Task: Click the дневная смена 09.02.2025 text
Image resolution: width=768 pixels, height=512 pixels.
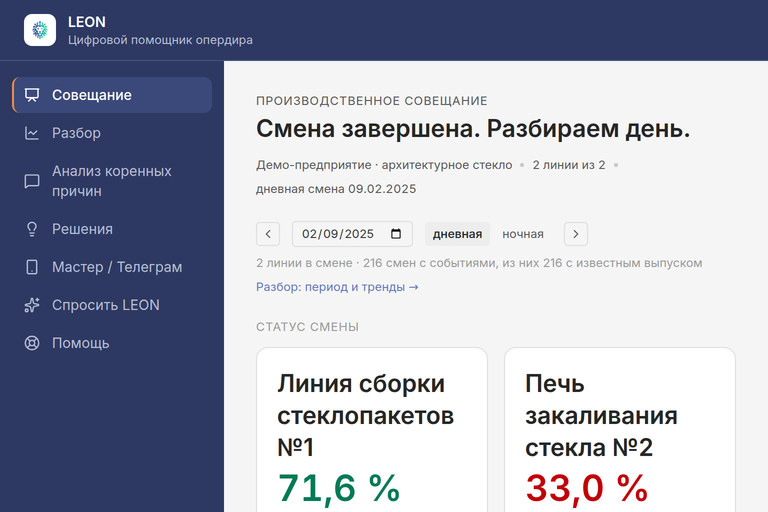Action: pyautogui.click(x=336, y=189)
